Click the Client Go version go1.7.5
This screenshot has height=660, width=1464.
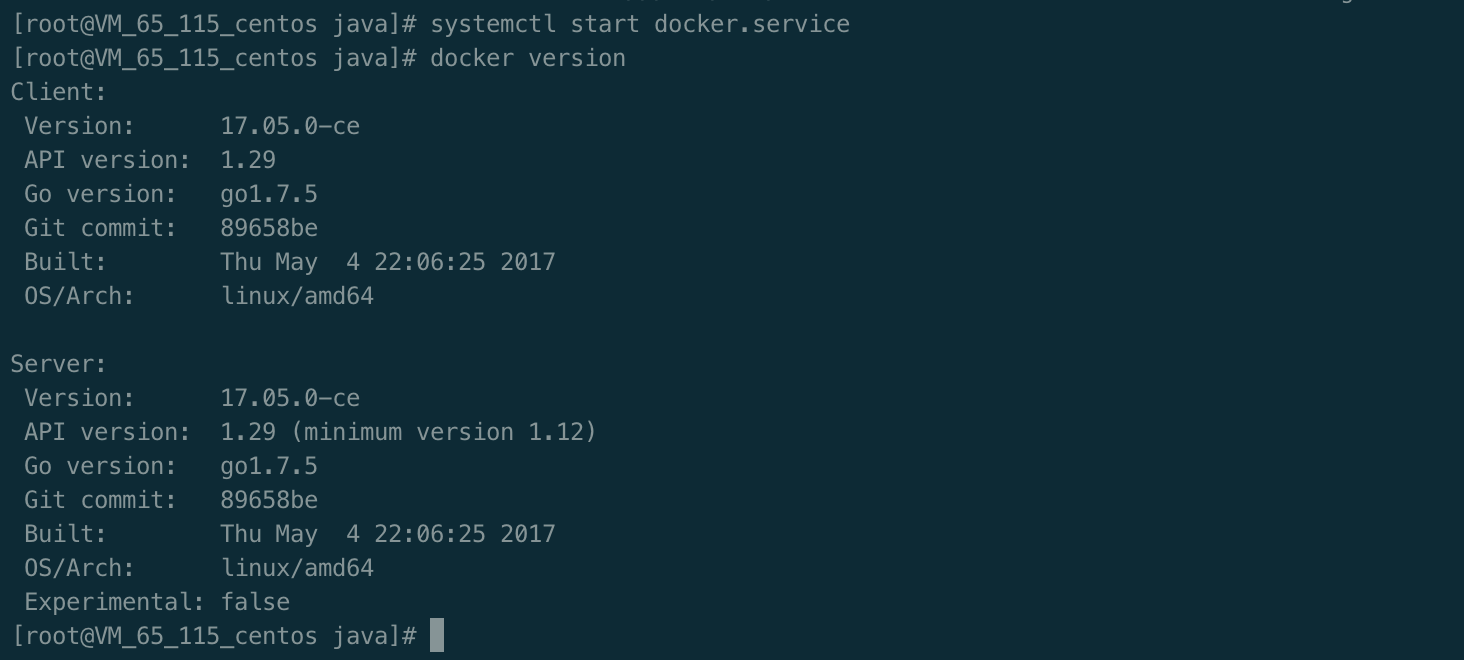pyautogui.click(x=269, y=194)
